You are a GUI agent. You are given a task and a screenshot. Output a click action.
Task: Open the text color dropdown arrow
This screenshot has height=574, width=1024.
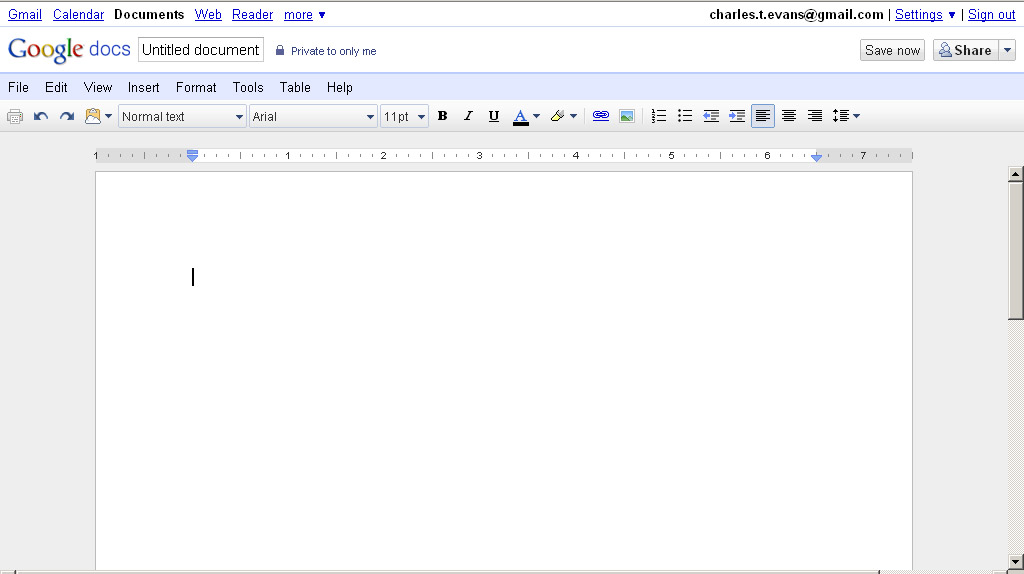coord(536,116)
